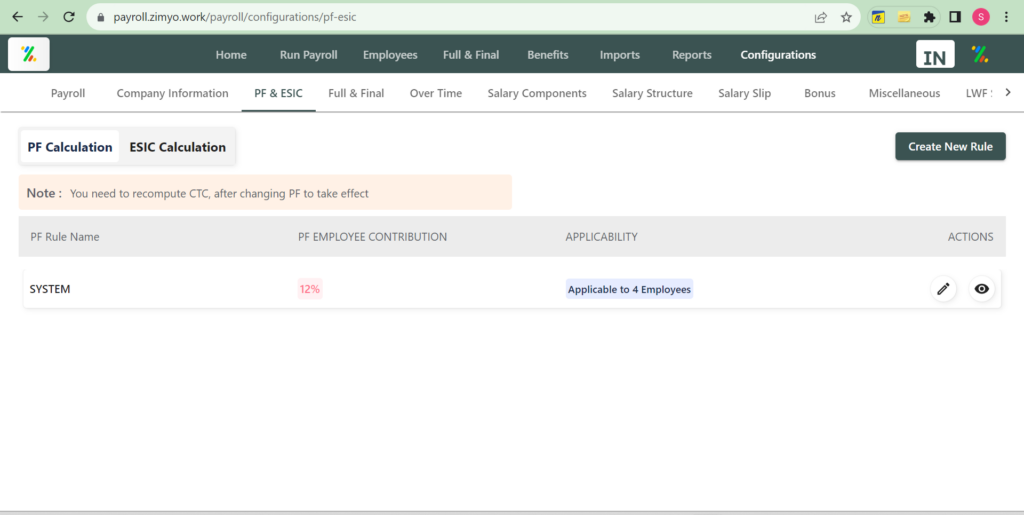Click the share page icon in address bar
Viewport: 1024px width, 515px height.
[821, 17]
